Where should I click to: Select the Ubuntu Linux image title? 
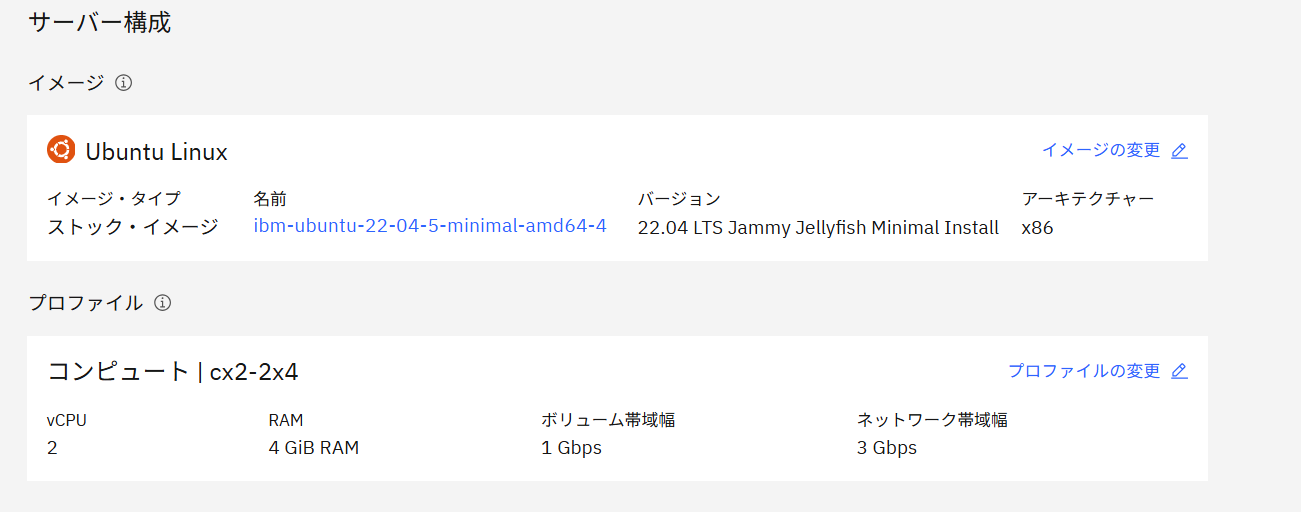[x=156, y=152]
